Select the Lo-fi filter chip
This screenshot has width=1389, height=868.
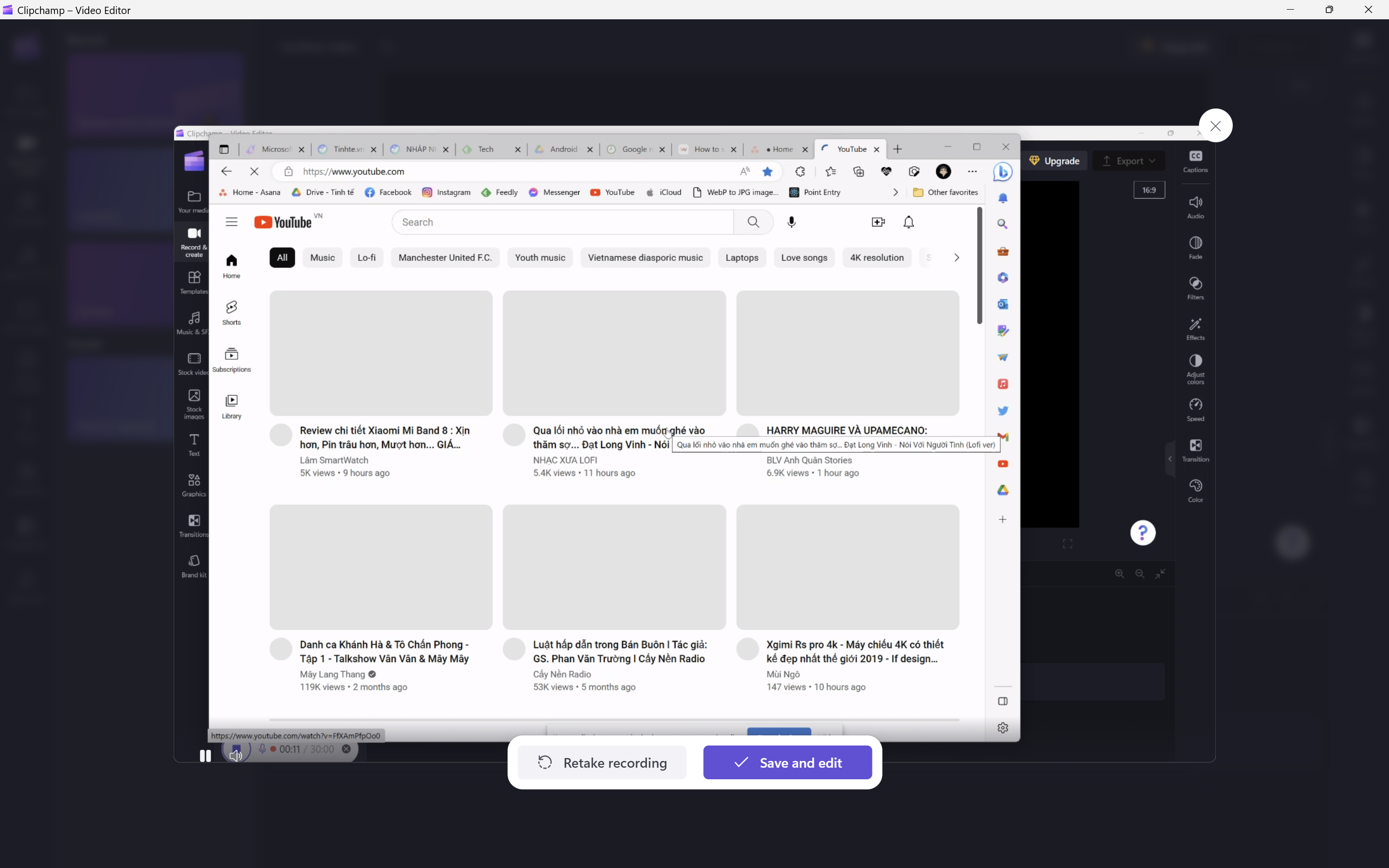tap(367, 258)
